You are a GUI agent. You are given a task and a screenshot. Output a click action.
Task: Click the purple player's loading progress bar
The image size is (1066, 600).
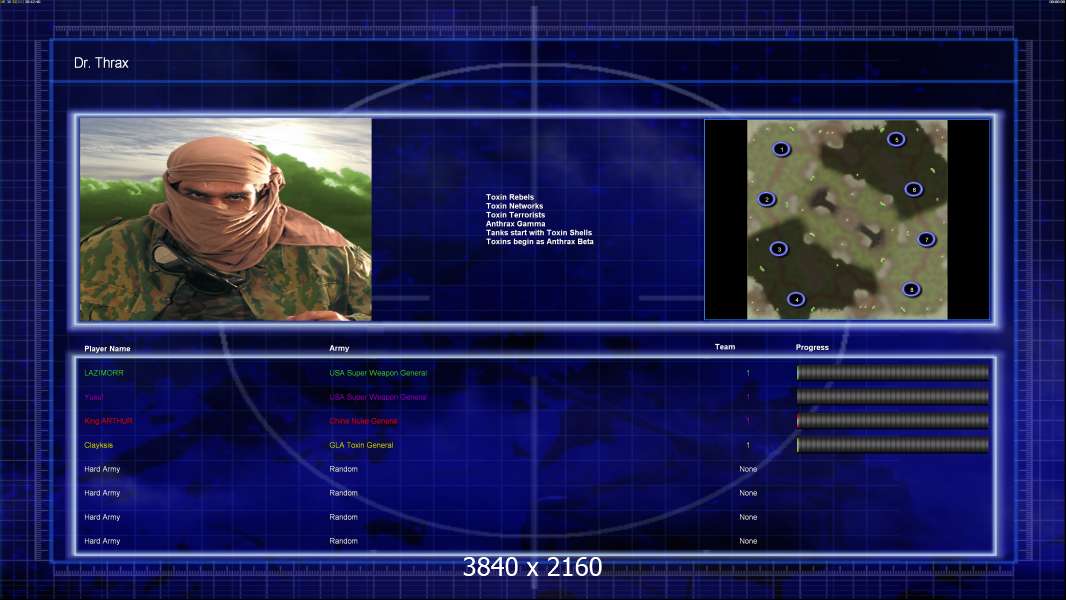(893, 397)
